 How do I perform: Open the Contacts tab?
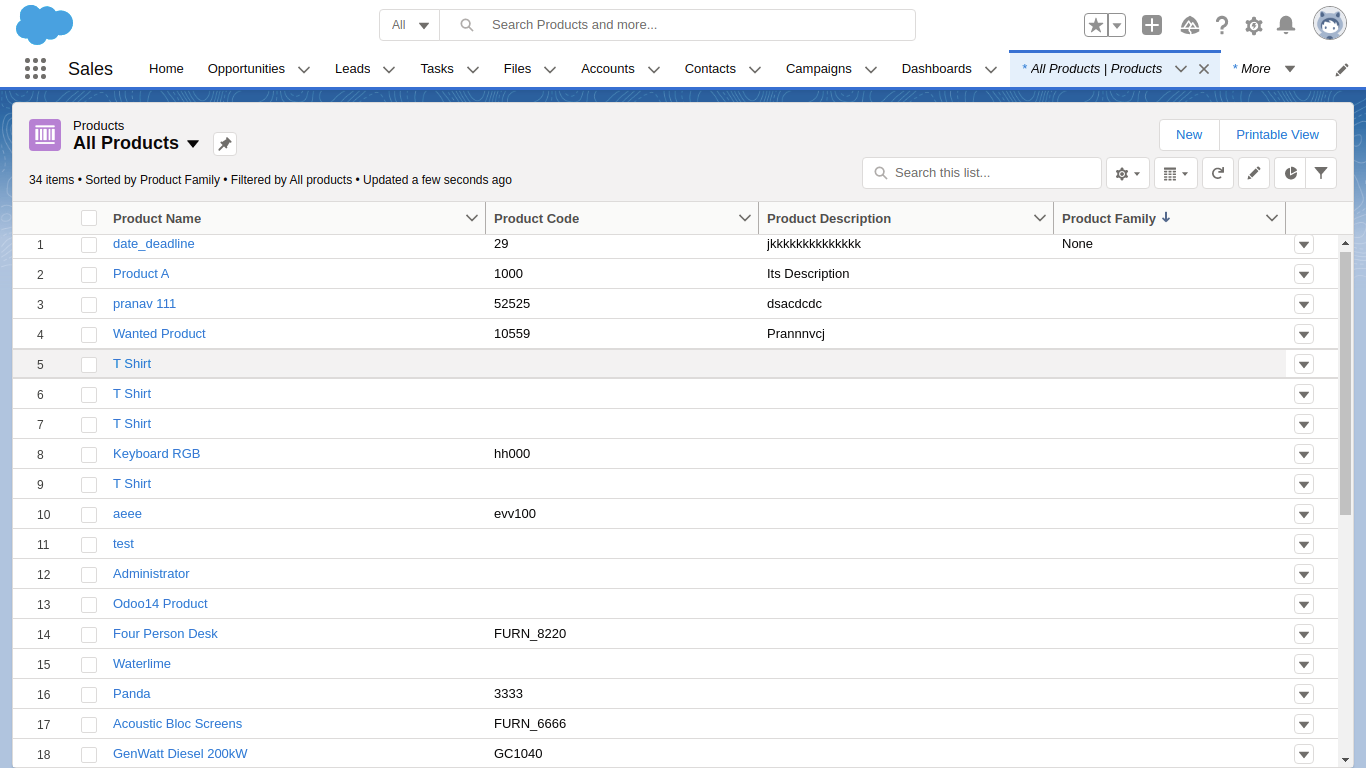pyautogui.click(x=710, y=69)
